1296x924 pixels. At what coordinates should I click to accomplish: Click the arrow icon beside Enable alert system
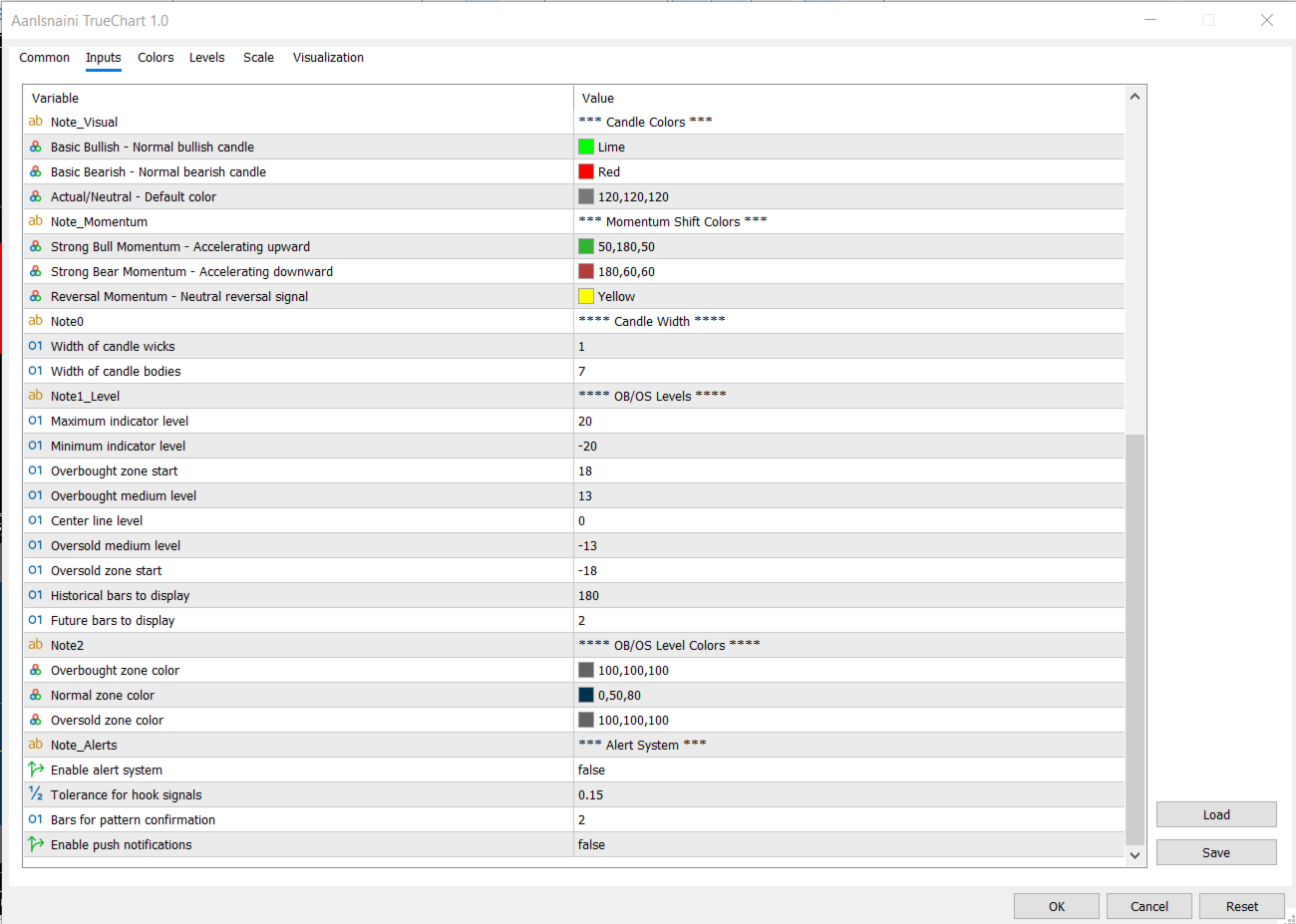(36, 770)
